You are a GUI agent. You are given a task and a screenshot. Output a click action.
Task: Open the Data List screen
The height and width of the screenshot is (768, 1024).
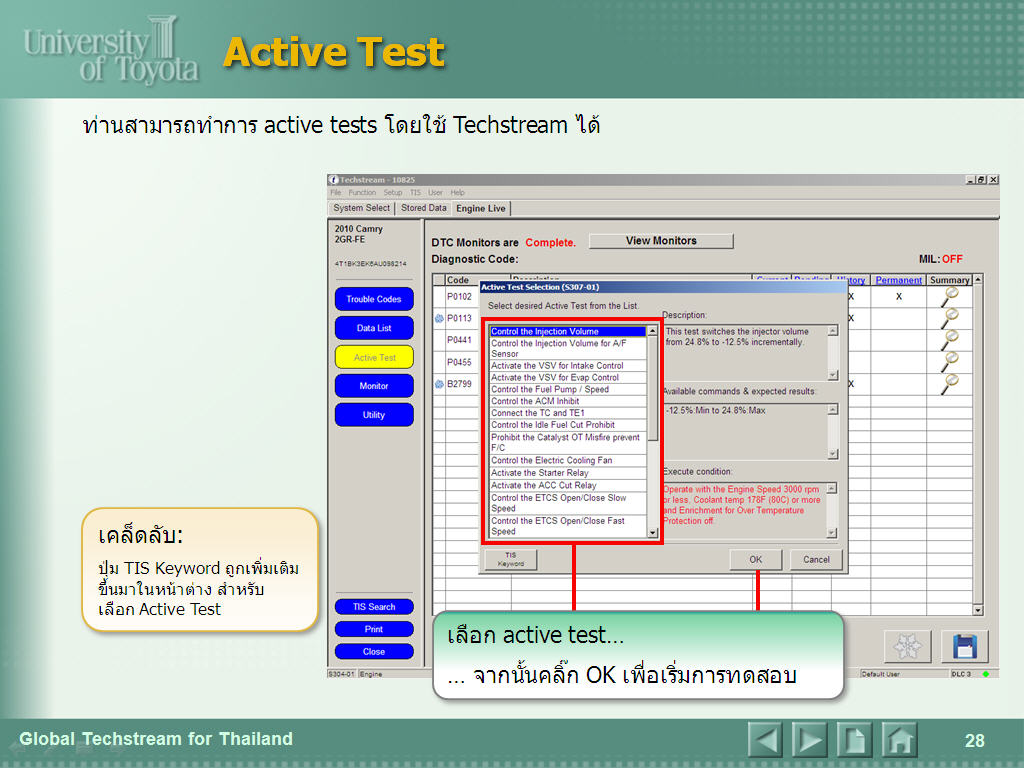[x=374, y=328]
